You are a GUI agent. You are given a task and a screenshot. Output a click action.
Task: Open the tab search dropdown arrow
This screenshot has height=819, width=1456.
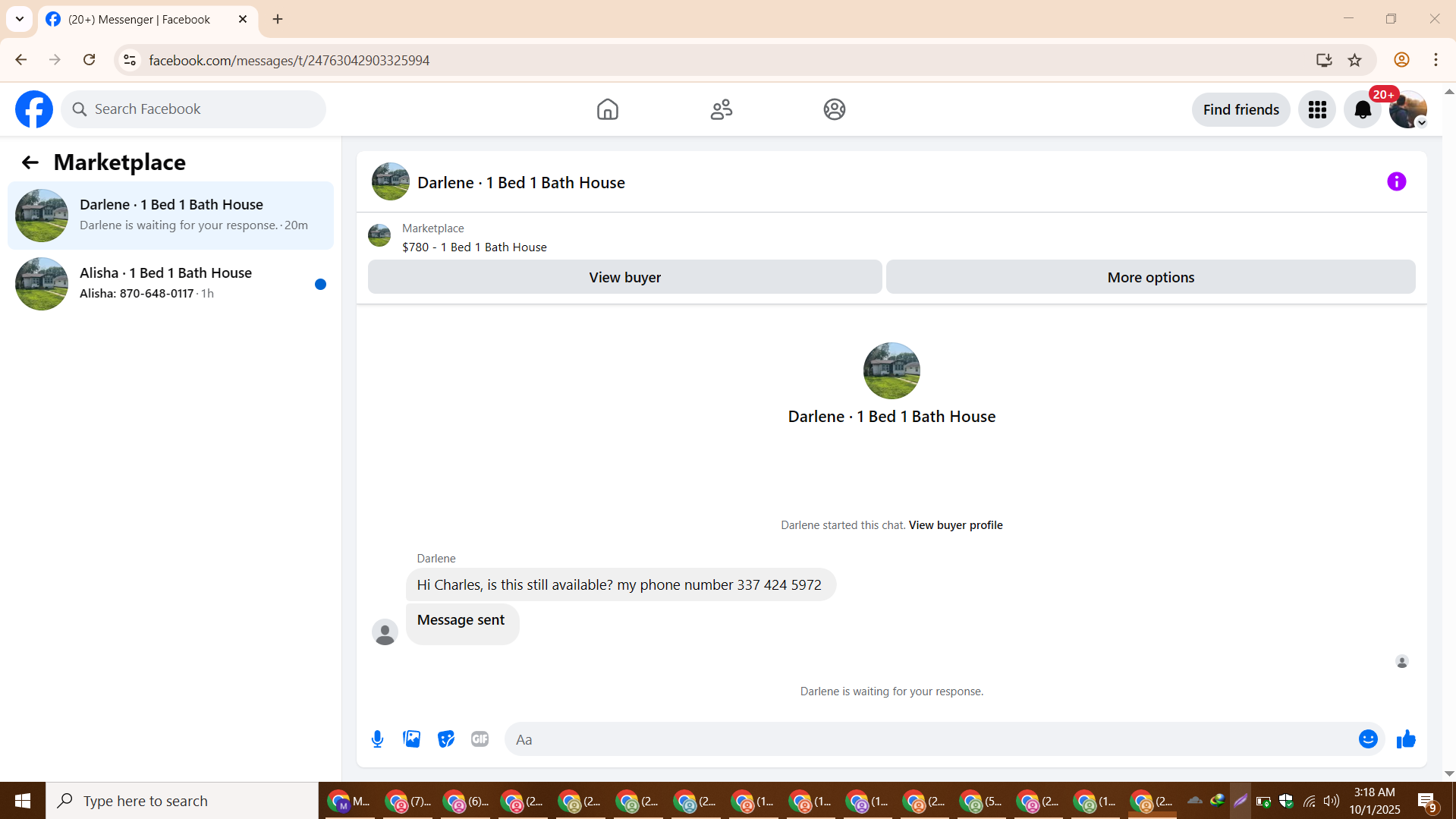(x=20, y=19)
